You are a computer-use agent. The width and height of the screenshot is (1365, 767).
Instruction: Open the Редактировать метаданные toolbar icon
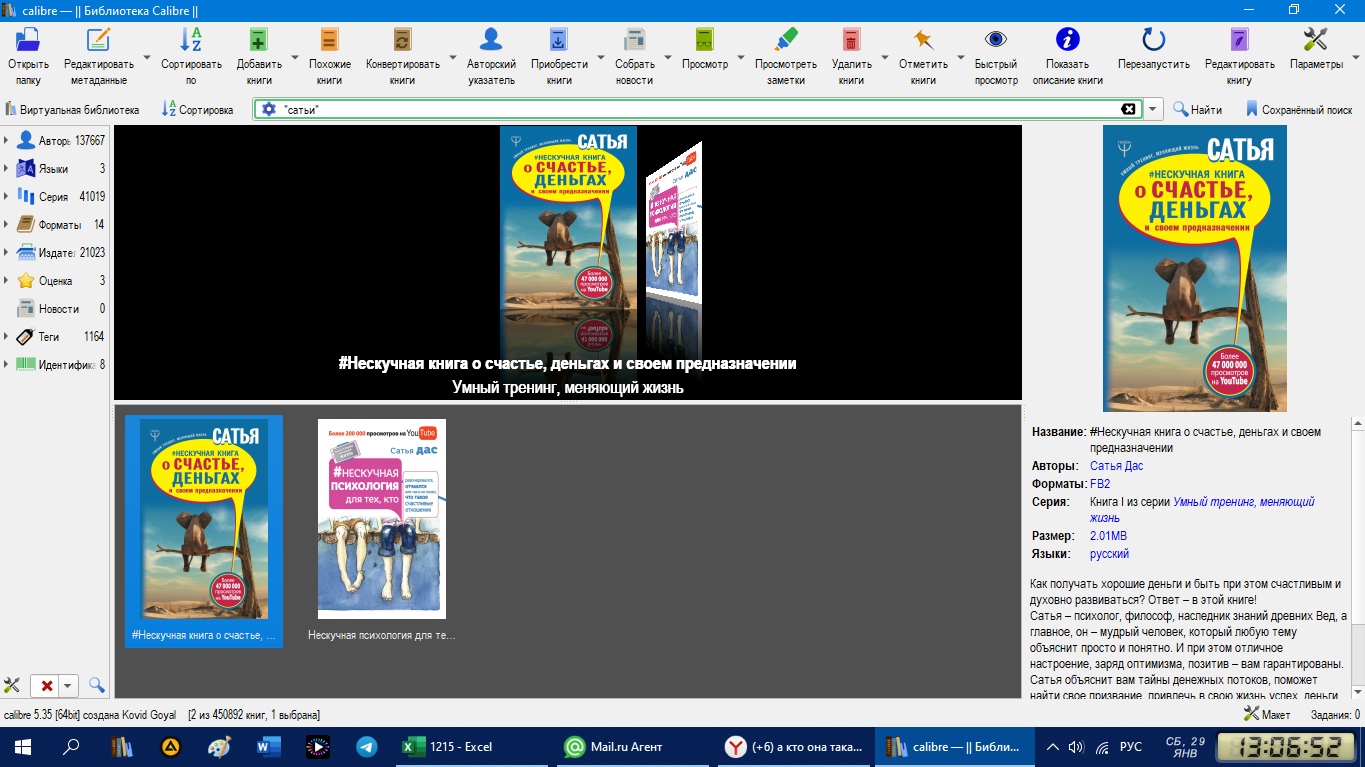(x=98, y=40)
